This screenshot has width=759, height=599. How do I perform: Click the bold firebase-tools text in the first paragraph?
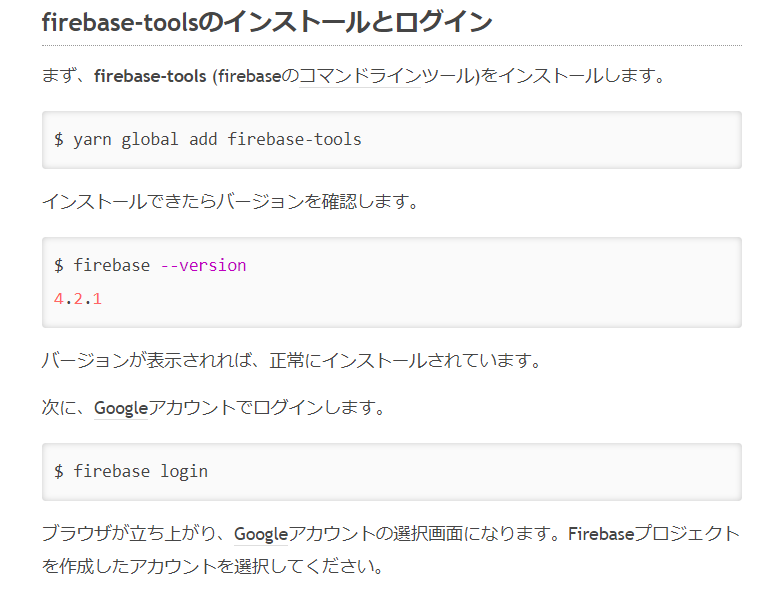pyautogui.click(x=150, y=76)
